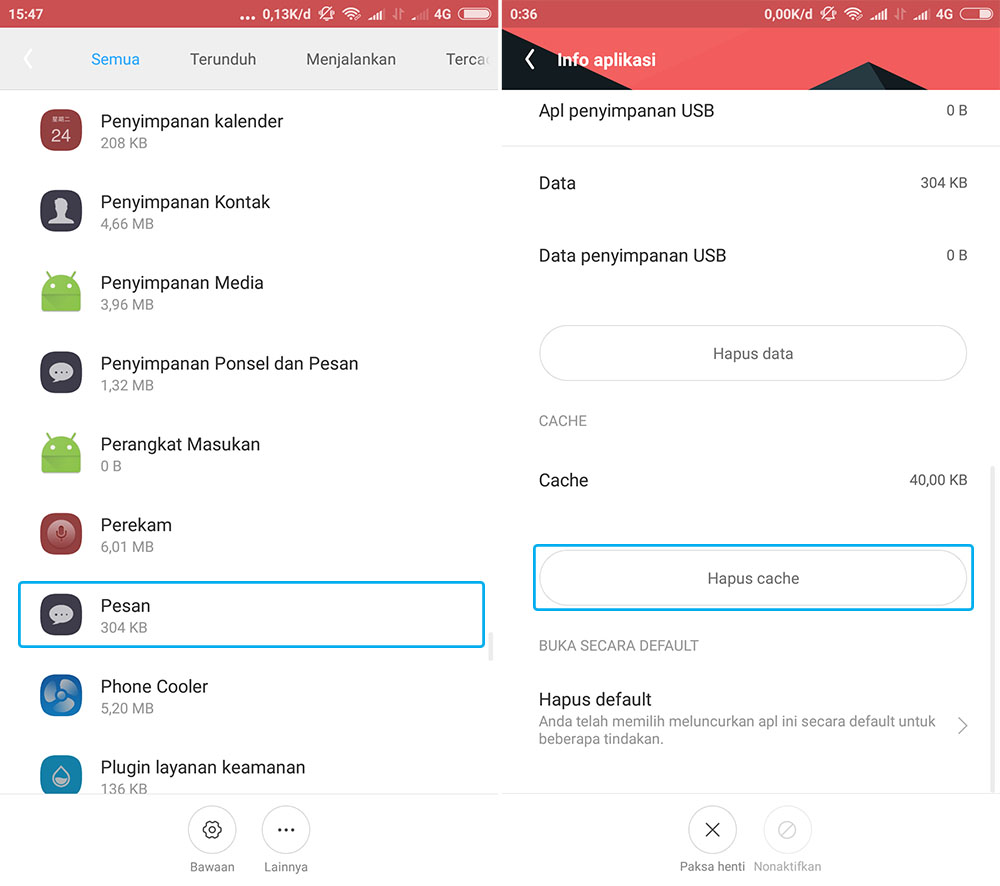This screenshot has height=886, width=1000.
Task: Open the Lainnya three-dots menu
Action: (x=286, y=830)
